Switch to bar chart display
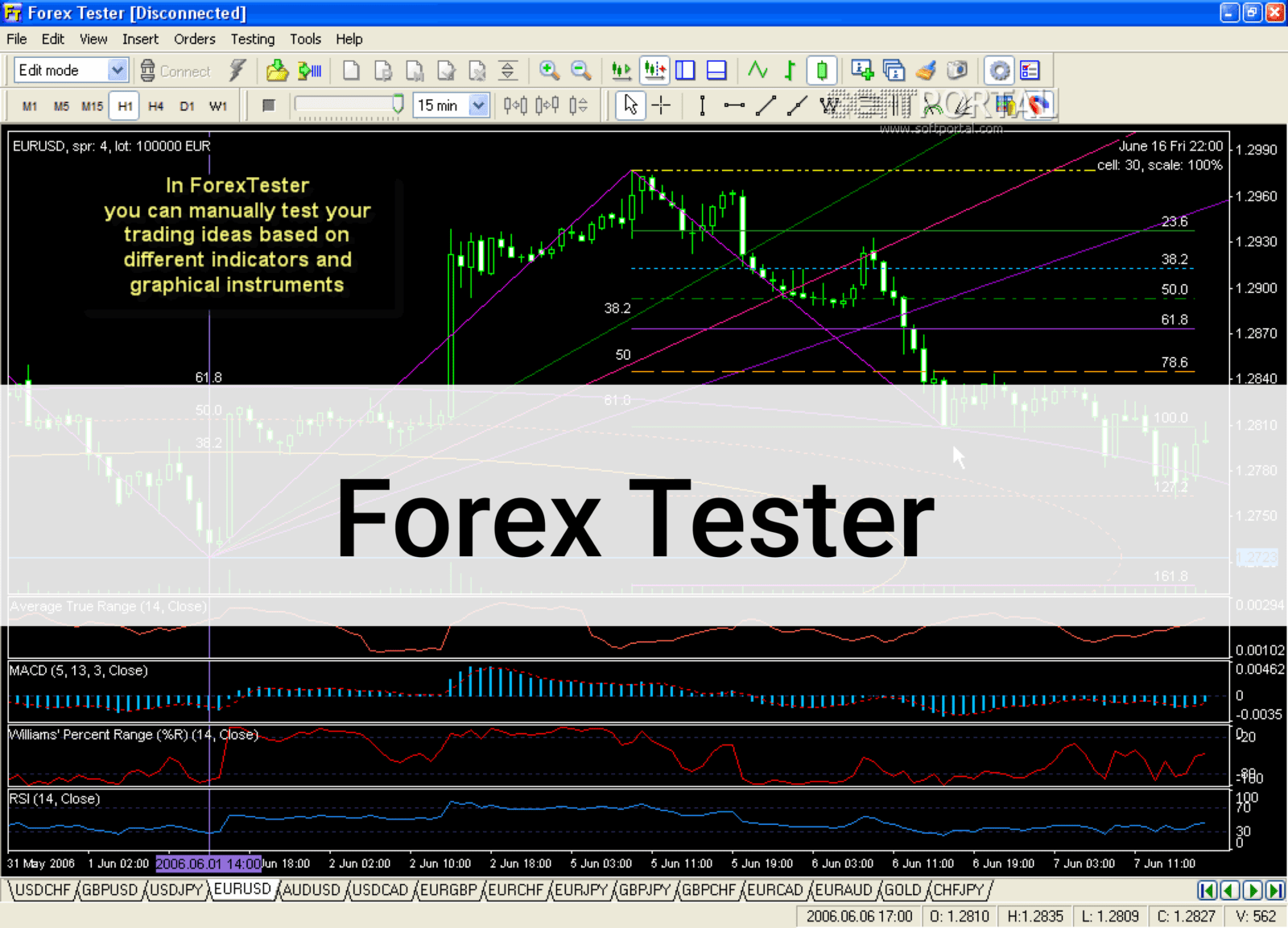The height and width of the screenshot is (928, 1288). (x=789, y=71)
